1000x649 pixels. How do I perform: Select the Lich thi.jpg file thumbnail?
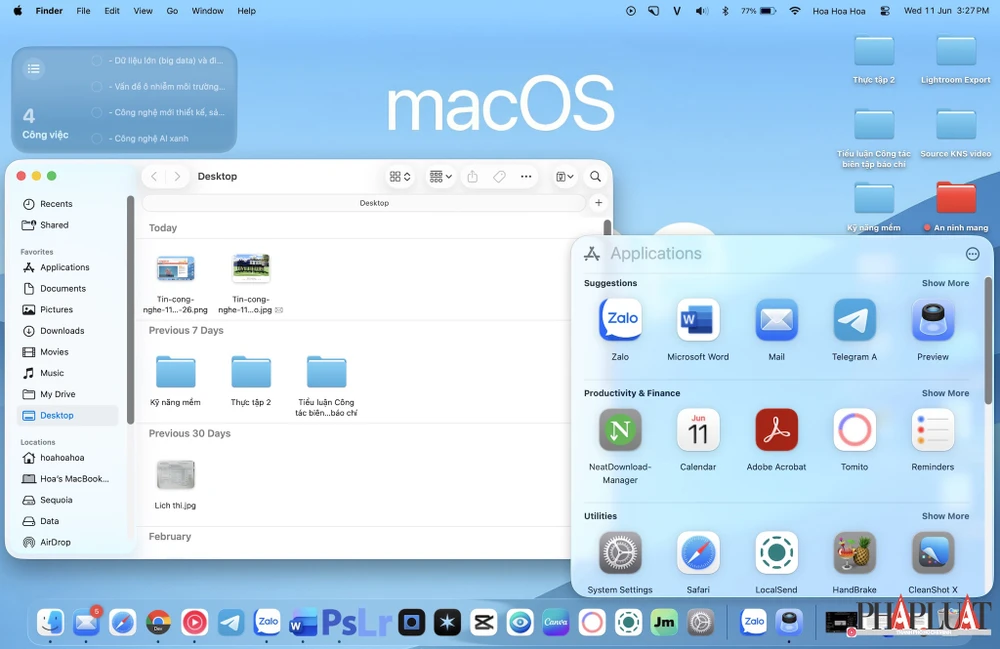coord(176,475)
